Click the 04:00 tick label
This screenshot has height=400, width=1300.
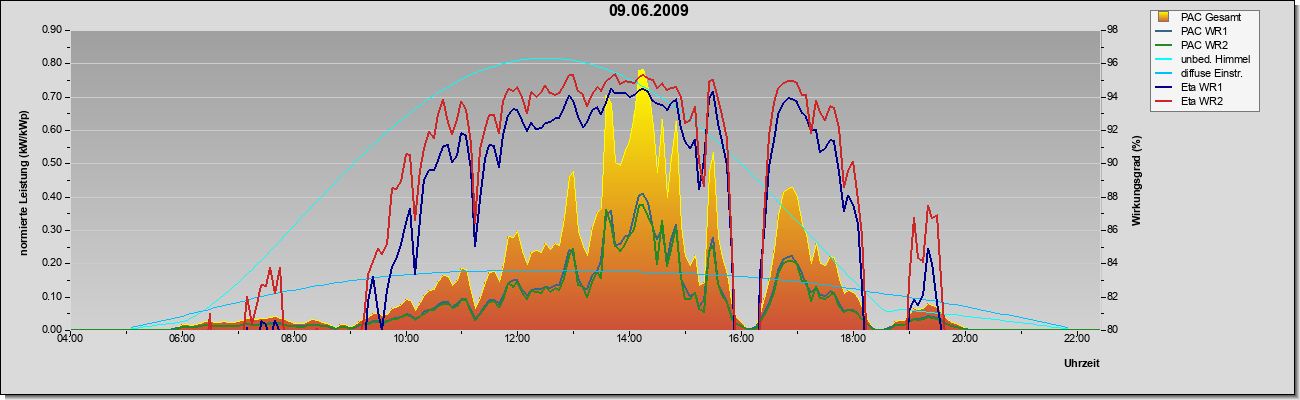pyautogui.click(x=70, y=341)
